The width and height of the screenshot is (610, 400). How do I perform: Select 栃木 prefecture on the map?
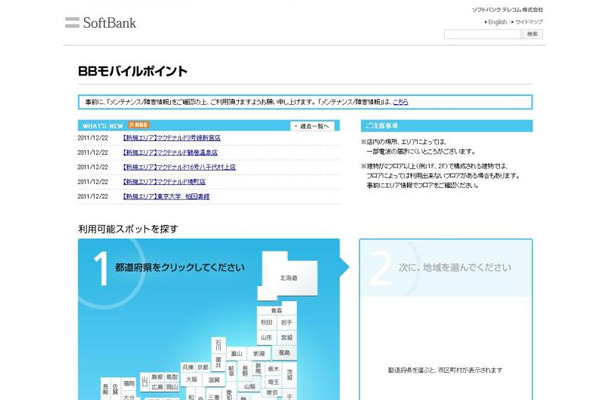click(273, 368)
